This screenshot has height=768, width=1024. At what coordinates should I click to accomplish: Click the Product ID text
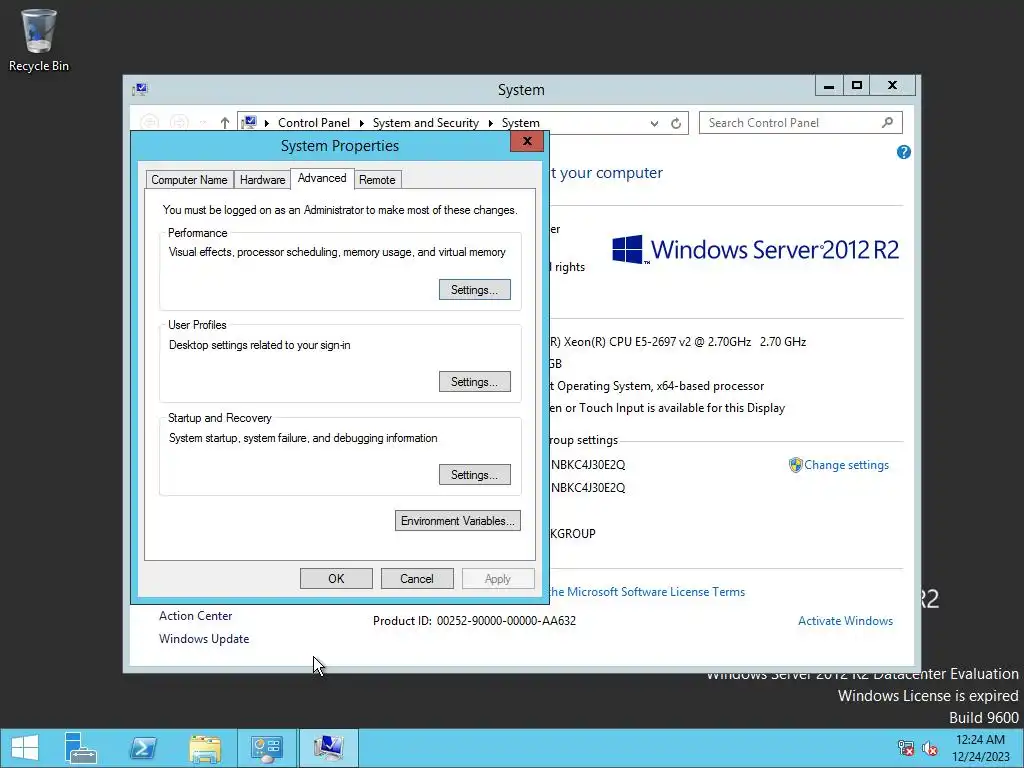tap(474, 621)
